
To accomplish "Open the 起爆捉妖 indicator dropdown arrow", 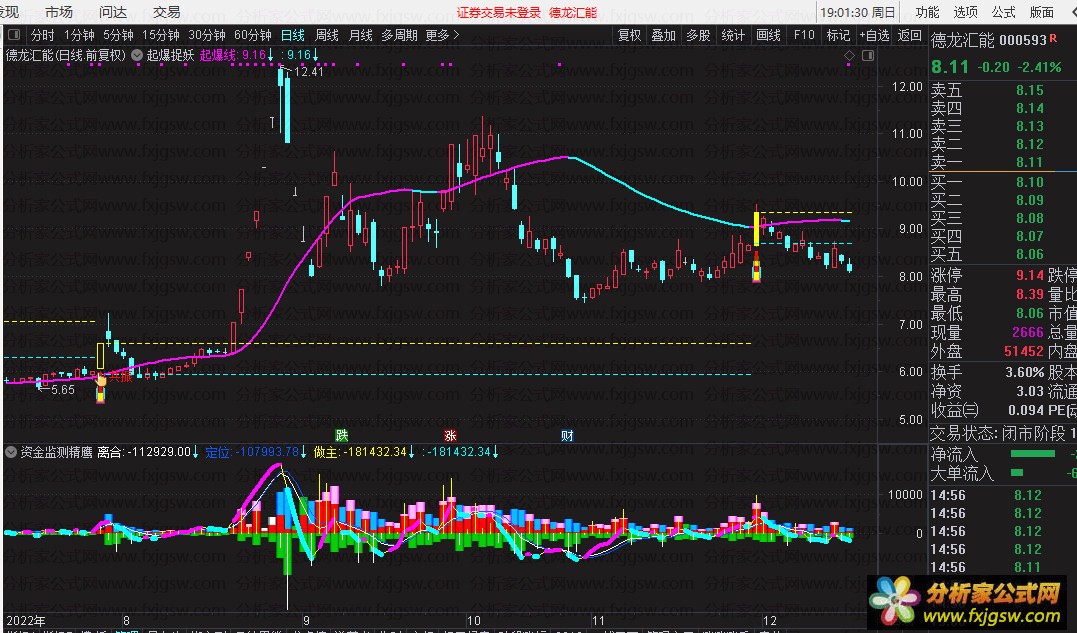I will (x=137, y=55).
